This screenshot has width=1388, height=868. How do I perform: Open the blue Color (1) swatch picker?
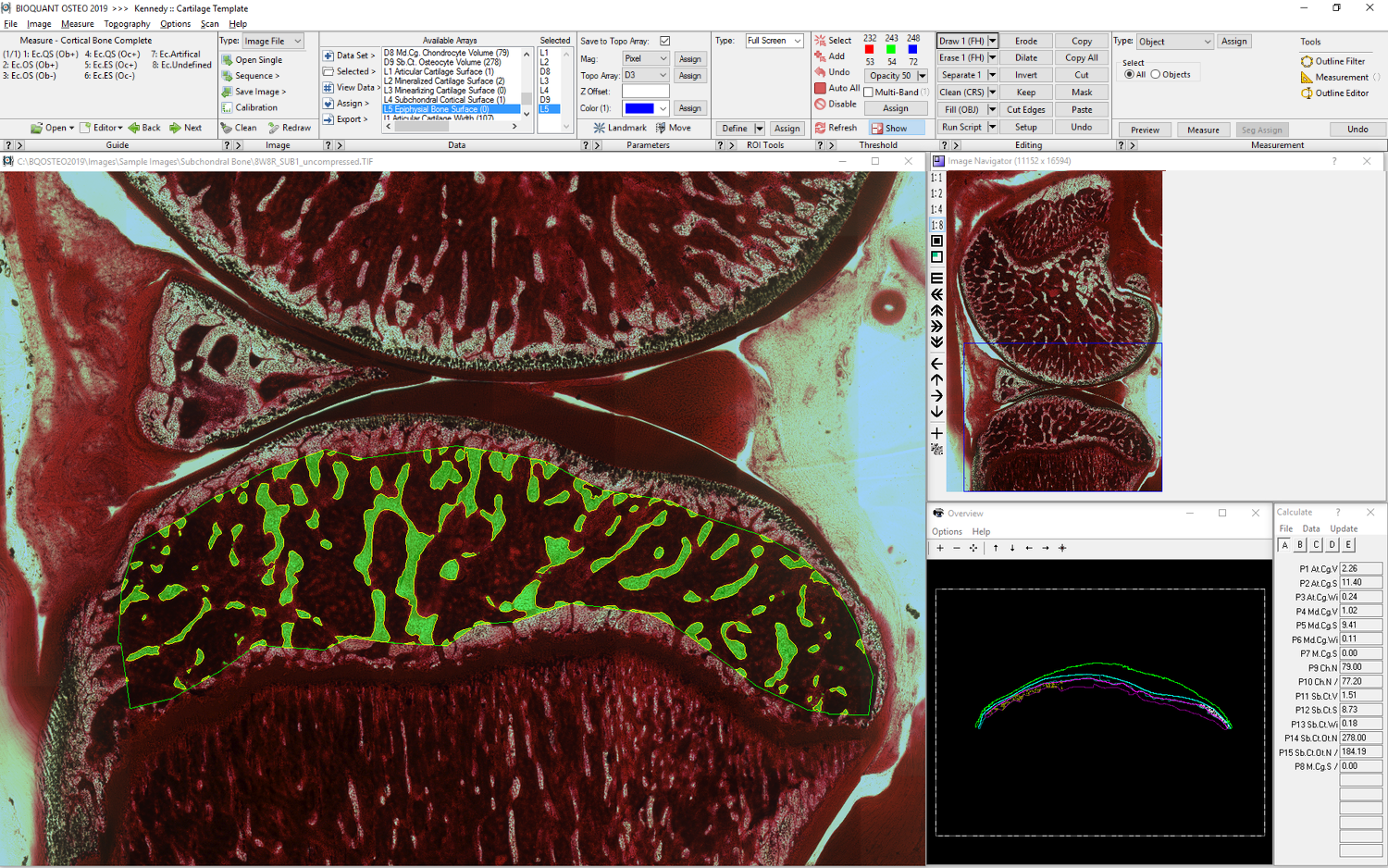[645, 108]
